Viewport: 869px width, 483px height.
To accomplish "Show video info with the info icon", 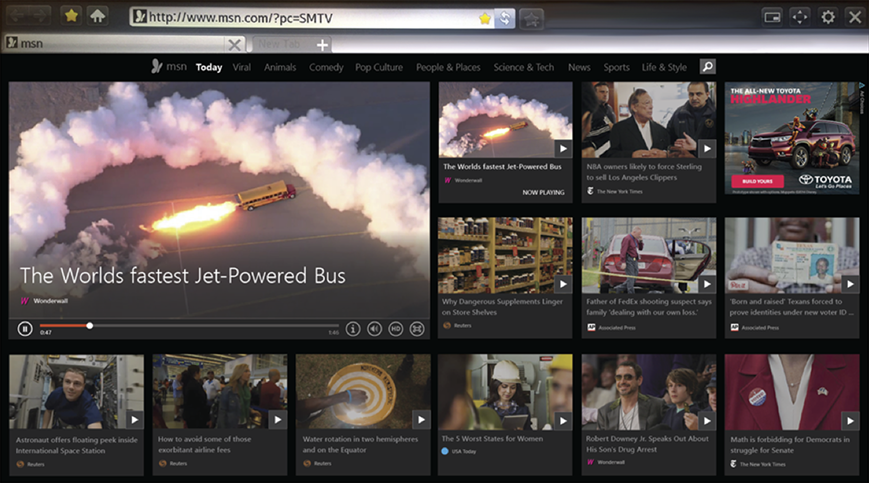I will [x=353, y=328].
